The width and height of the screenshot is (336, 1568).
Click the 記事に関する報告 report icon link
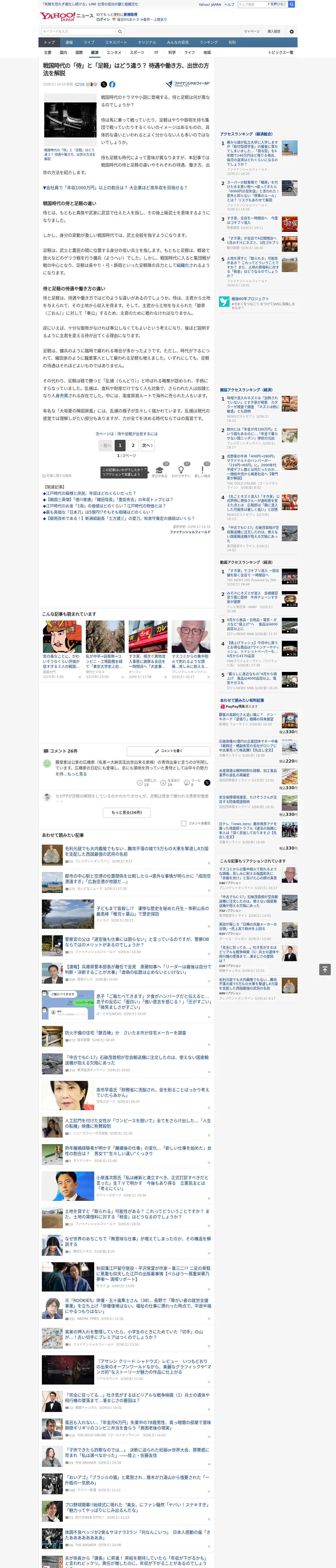(x=57, y=476)
